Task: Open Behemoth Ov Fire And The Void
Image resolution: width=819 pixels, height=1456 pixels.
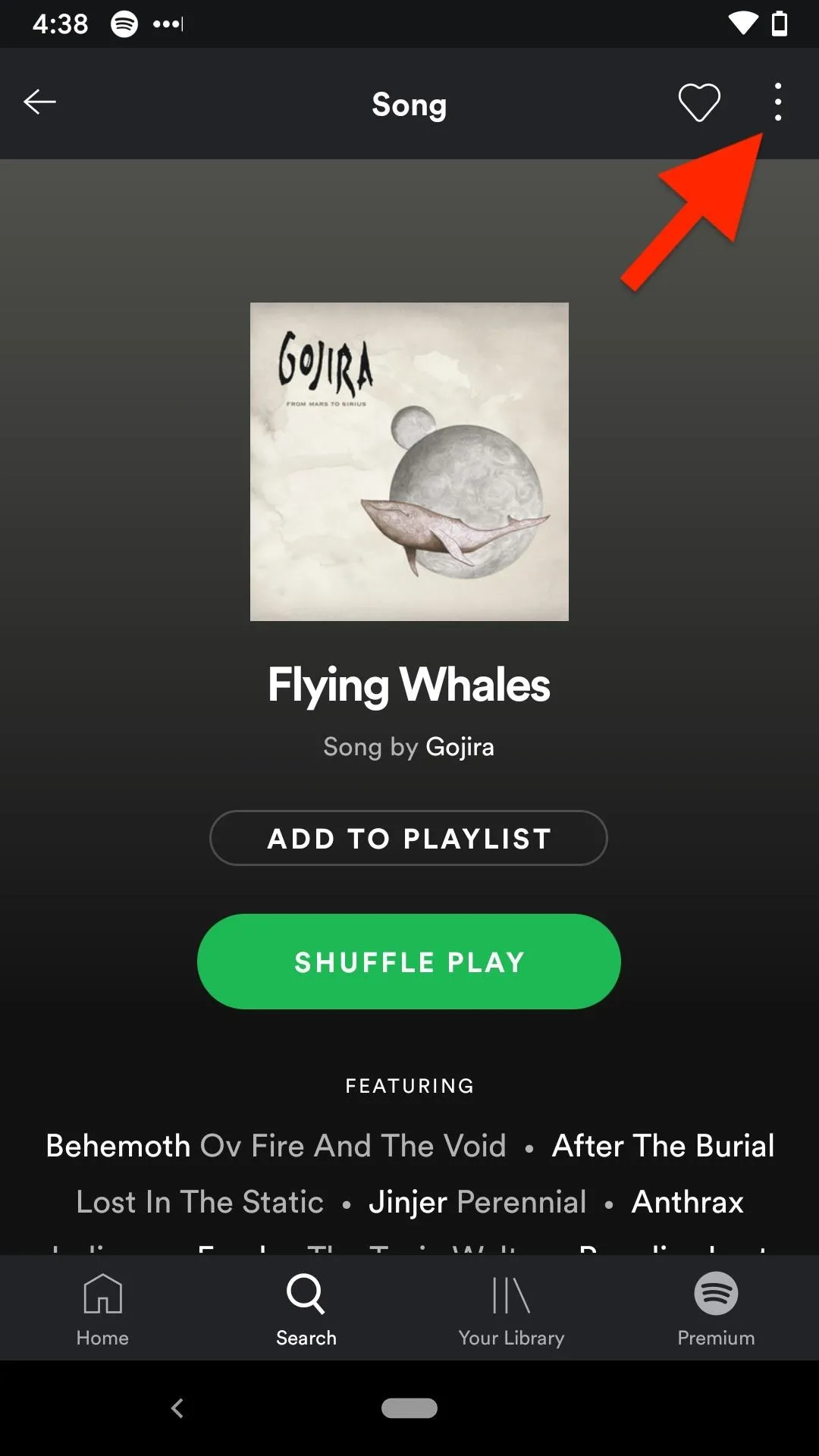Action: (x=276, y=1146)
